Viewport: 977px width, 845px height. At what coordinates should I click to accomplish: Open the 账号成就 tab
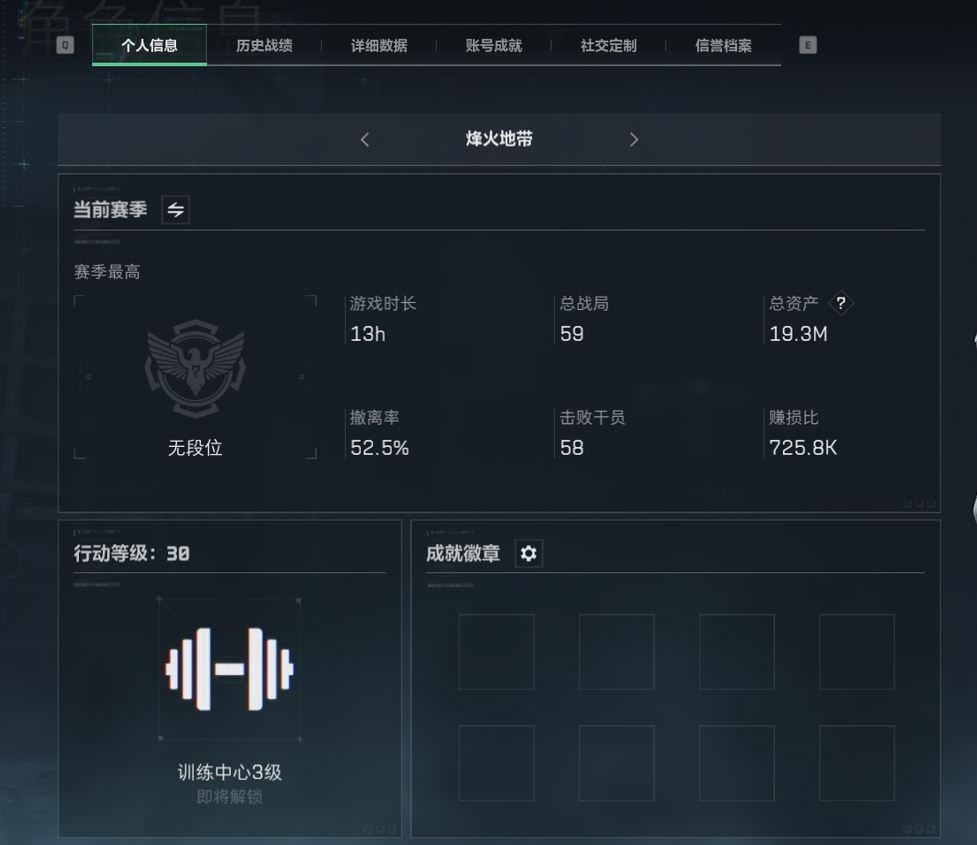(x=493, y=45)
